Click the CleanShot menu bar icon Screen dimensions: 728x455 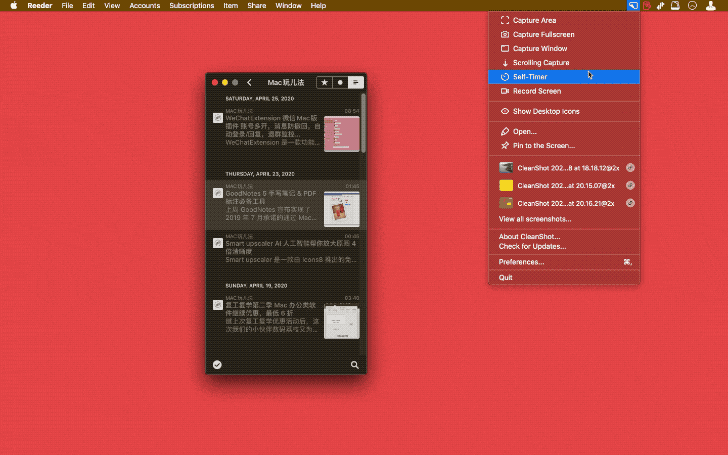point(633,6)
